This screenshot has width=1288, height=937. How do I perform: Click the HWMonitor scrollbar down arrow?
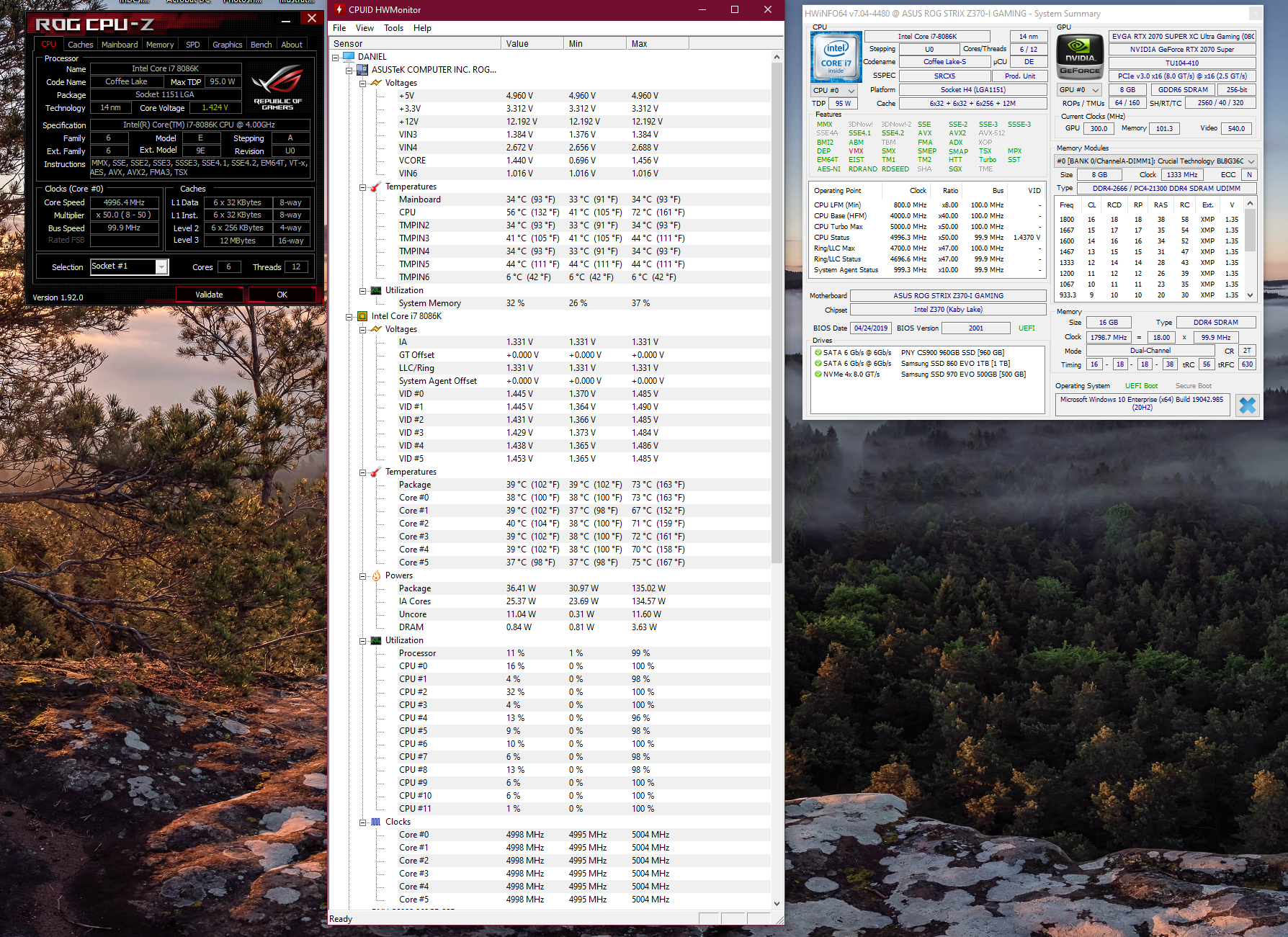pos(777,903)
